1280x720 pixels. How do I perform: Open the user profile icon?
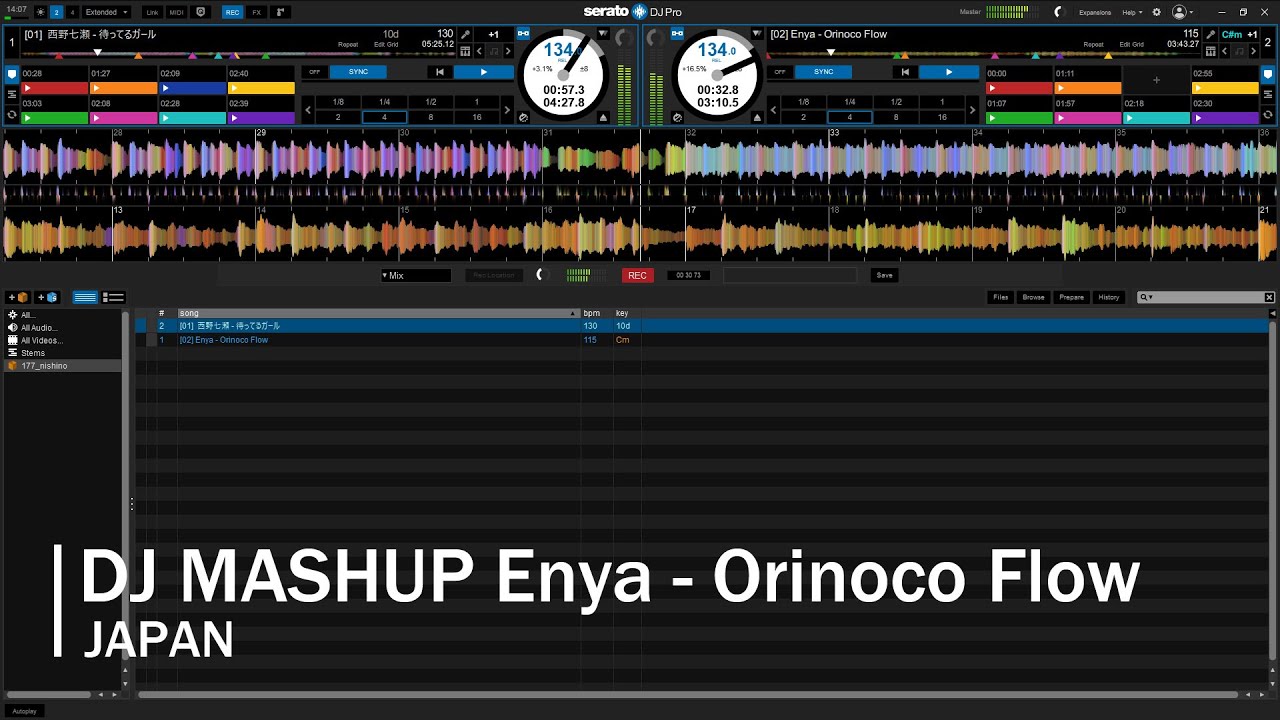tap(1181, 12)
